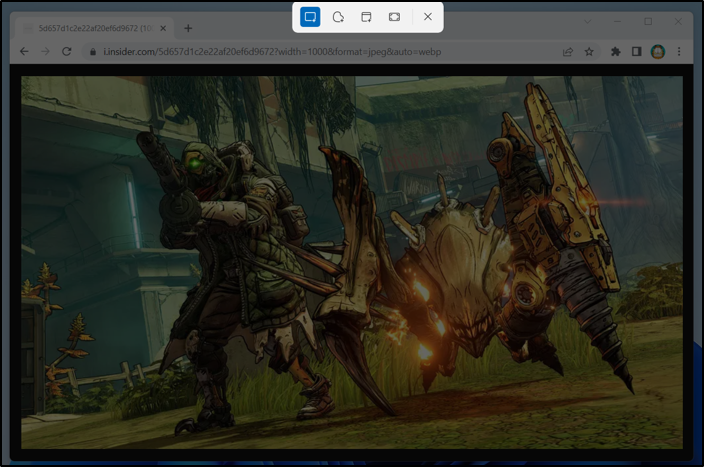Close the snipping toolbar
The height and width of the screenshot is (467, 704).
point(427,17)
